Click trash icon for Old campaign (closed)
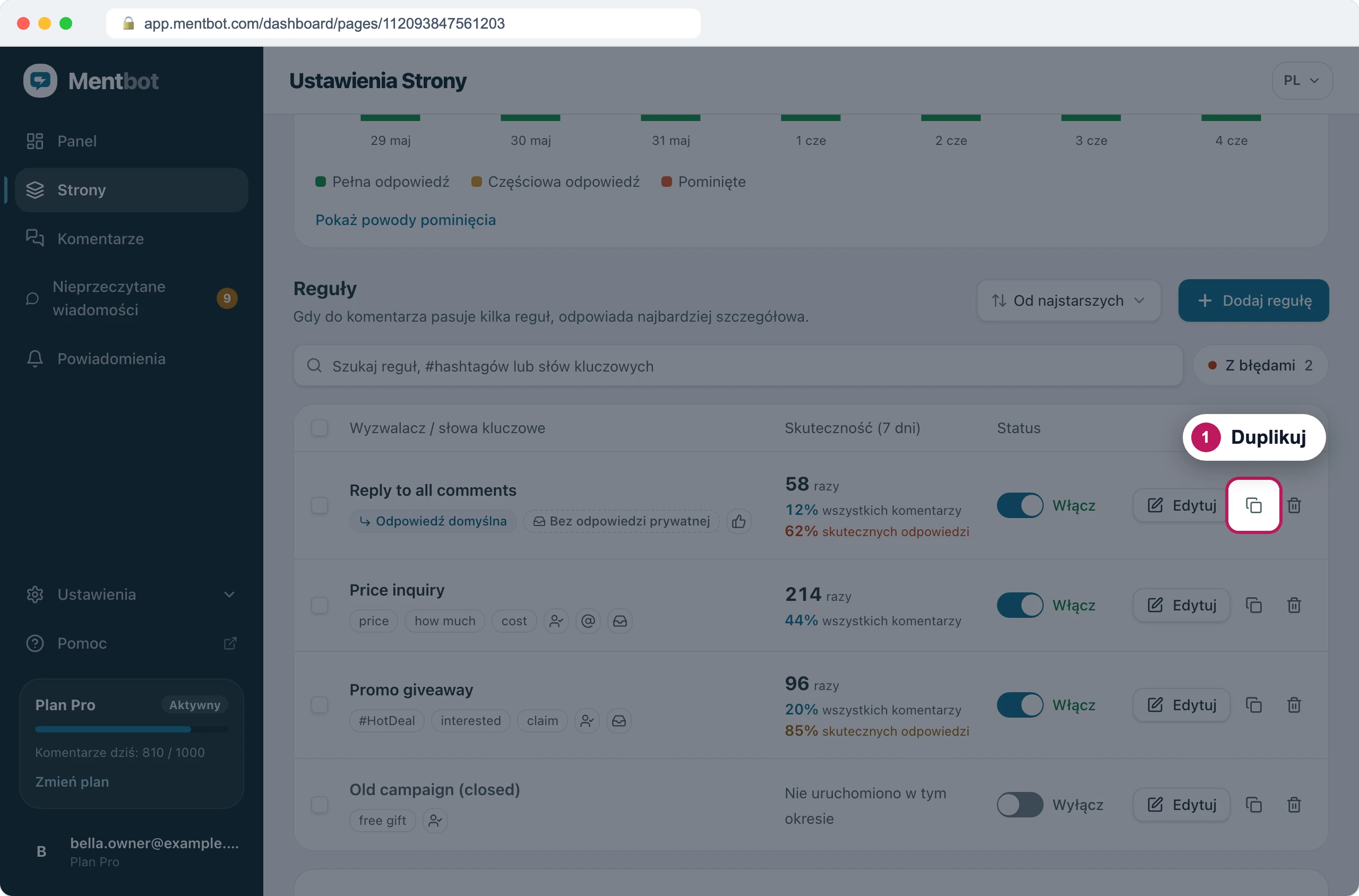 coord(1294,805)
